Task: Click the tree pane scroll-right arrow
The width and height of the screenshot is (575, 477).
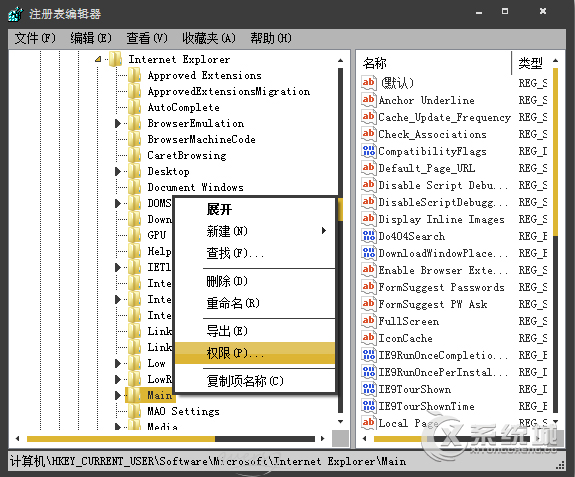Action: point(323,439)
